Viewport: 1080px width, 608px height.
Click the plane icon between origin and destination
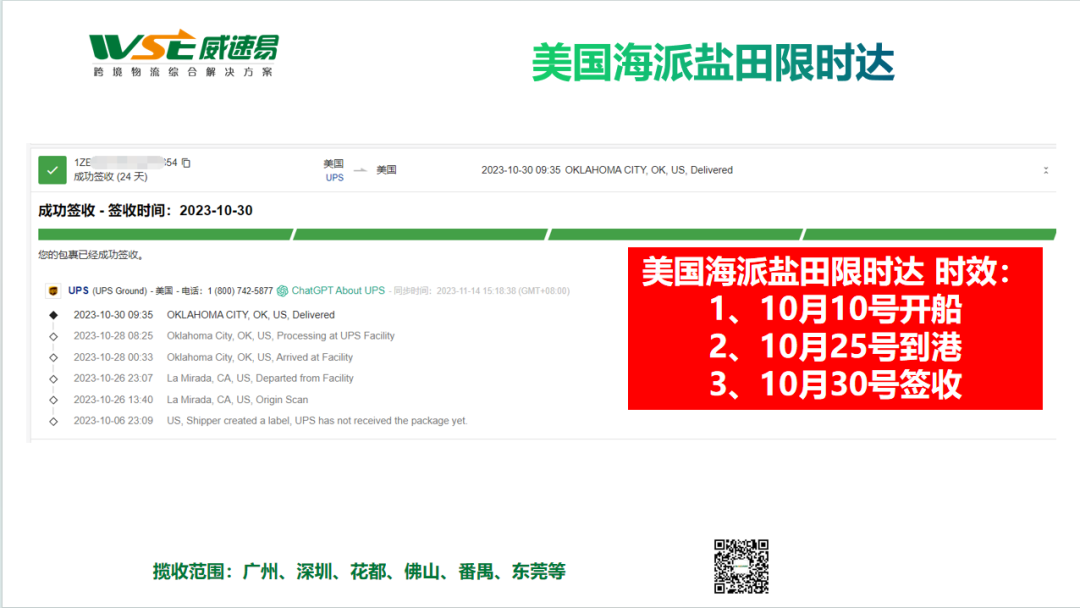pyautogui.click(x=361, y=169)
